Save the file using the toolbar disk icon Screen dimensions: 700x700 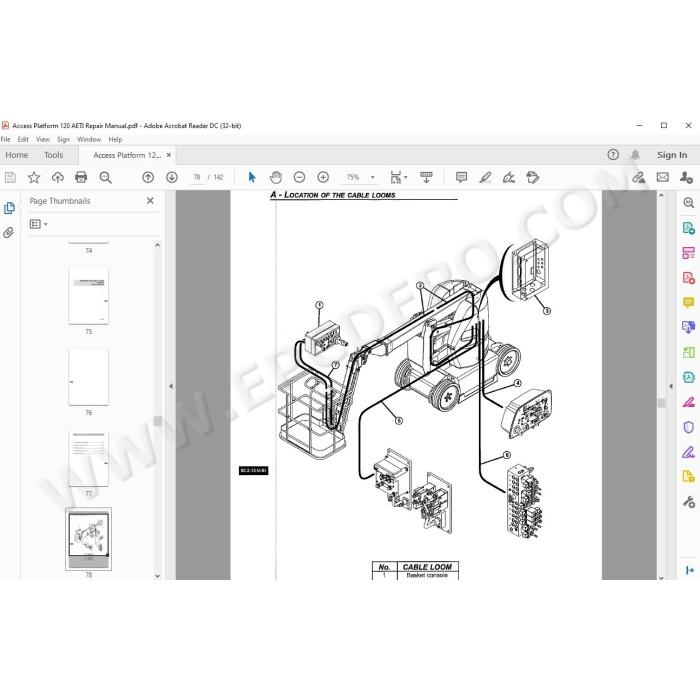pos(10,177)
